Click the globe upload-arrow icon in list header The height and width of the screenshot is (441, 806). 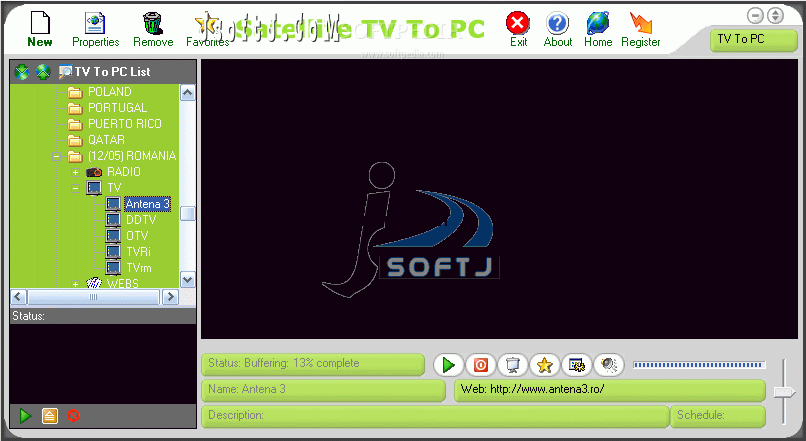[x=43, y=72]
